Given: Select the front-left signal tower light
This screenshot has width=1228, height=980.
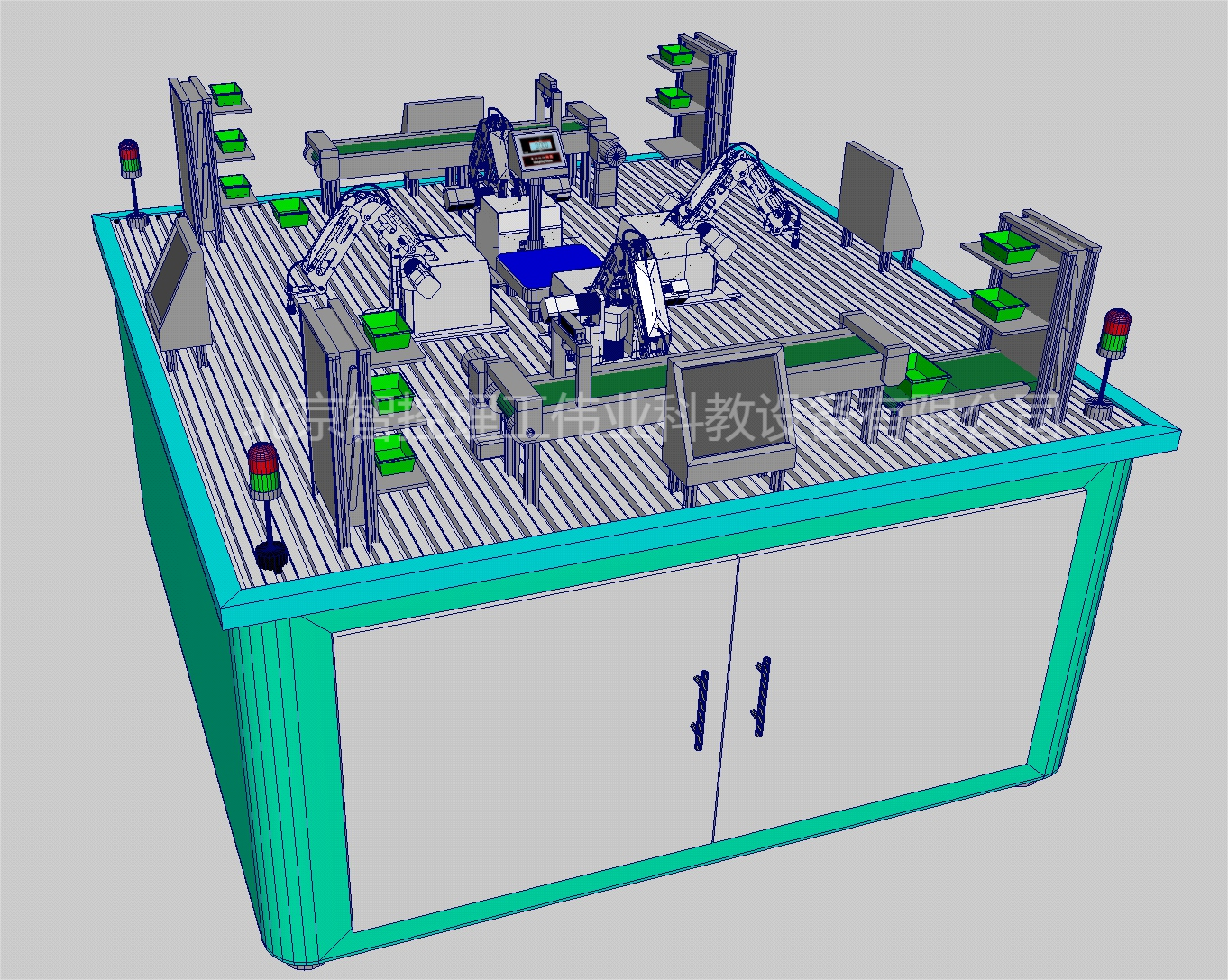Looking at the screenshot, I should click(264, 472).
